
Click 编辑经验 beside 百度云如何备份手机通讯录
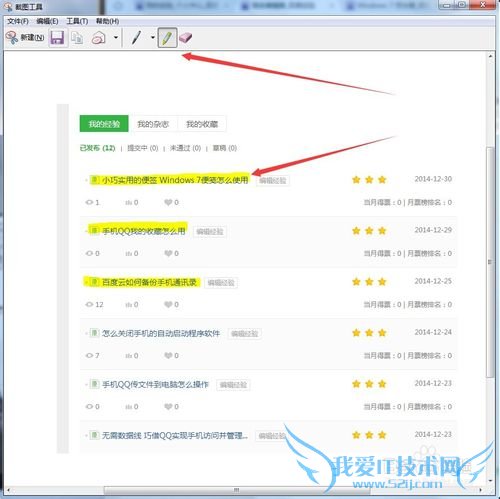221,283
